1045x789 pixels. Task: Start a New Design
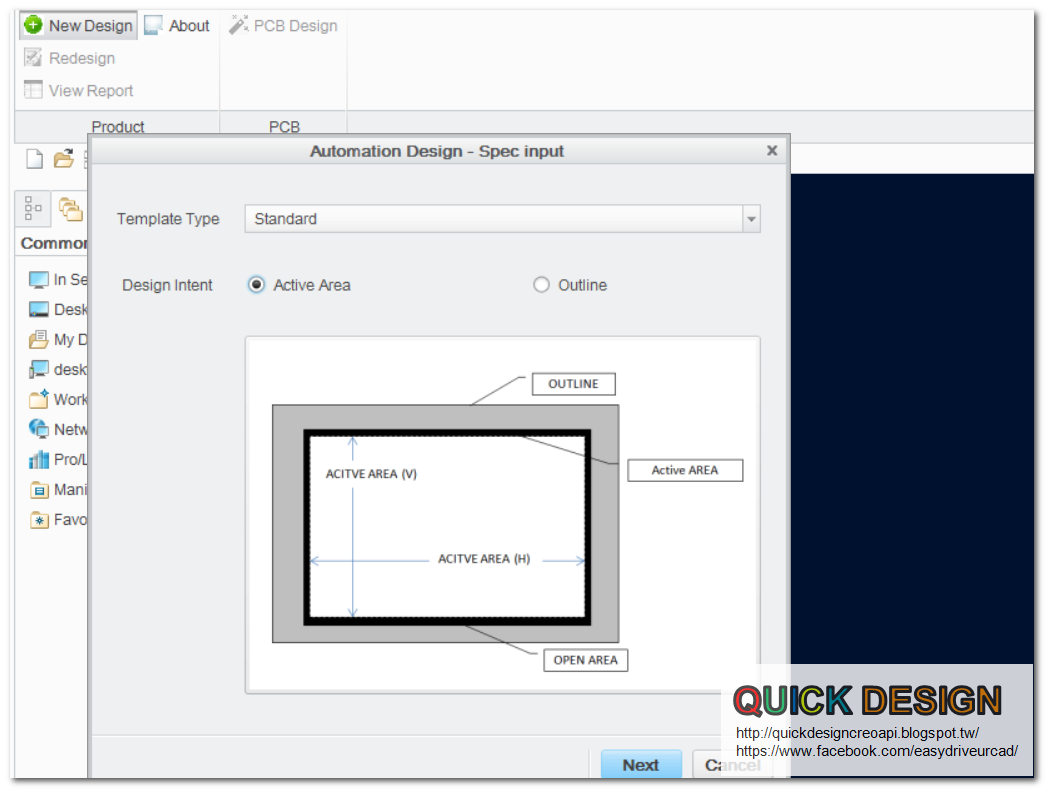coord(77,25)
